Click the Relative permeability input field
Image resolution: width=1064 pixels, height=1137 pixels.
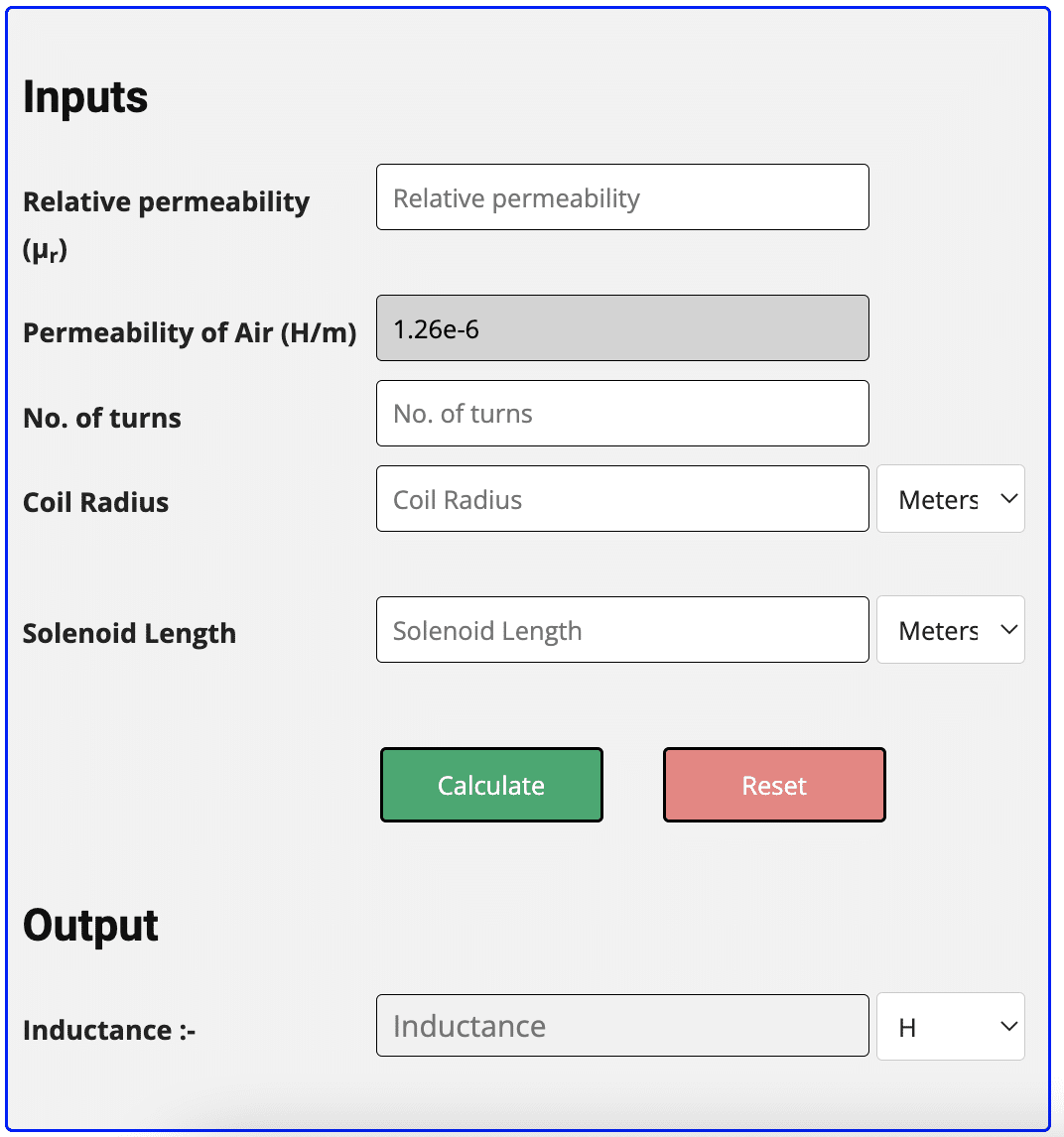pos(622,196)
